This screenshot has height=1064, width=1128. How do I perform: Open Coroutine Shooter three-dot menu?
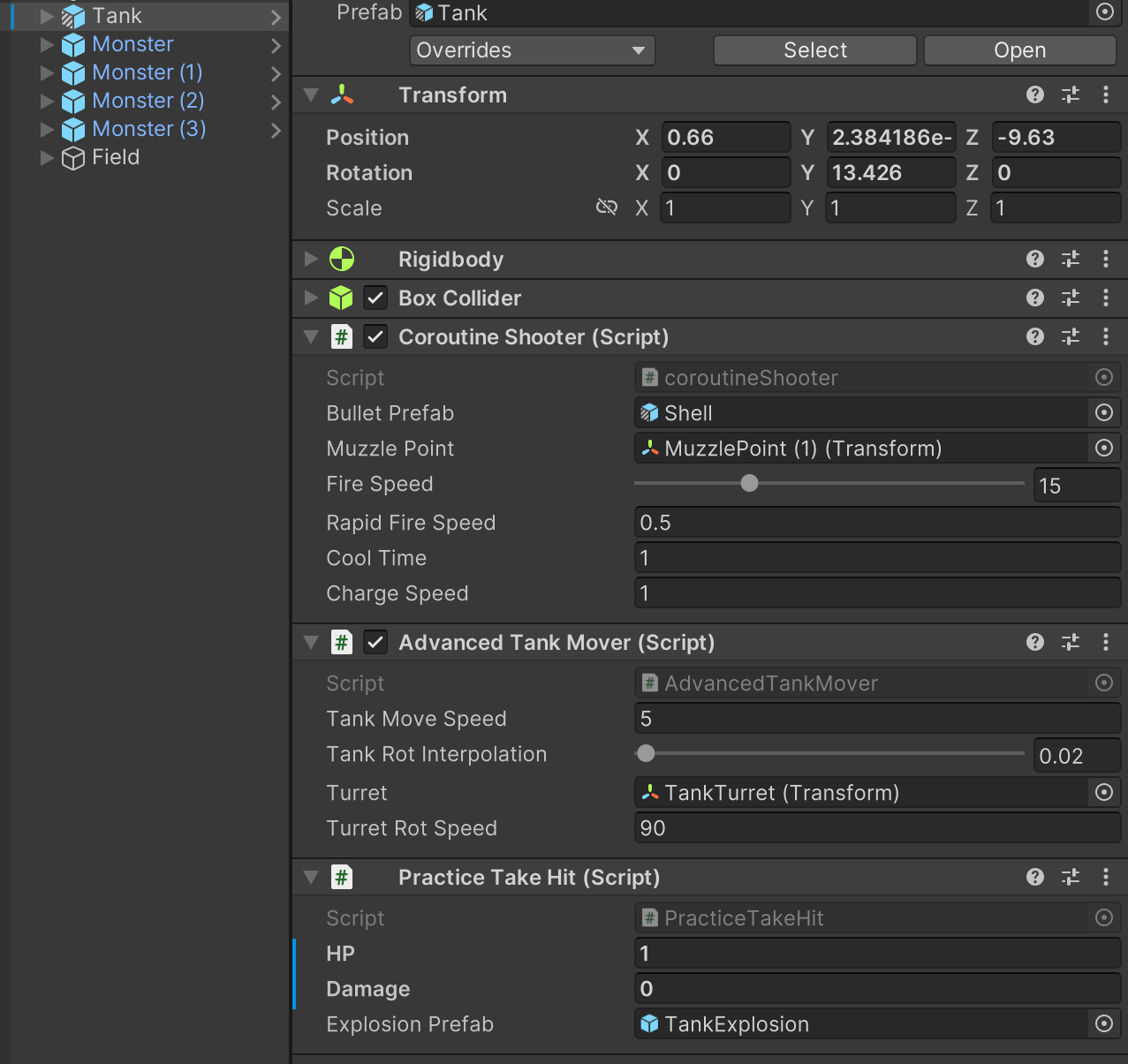(x=1106, y=336)
